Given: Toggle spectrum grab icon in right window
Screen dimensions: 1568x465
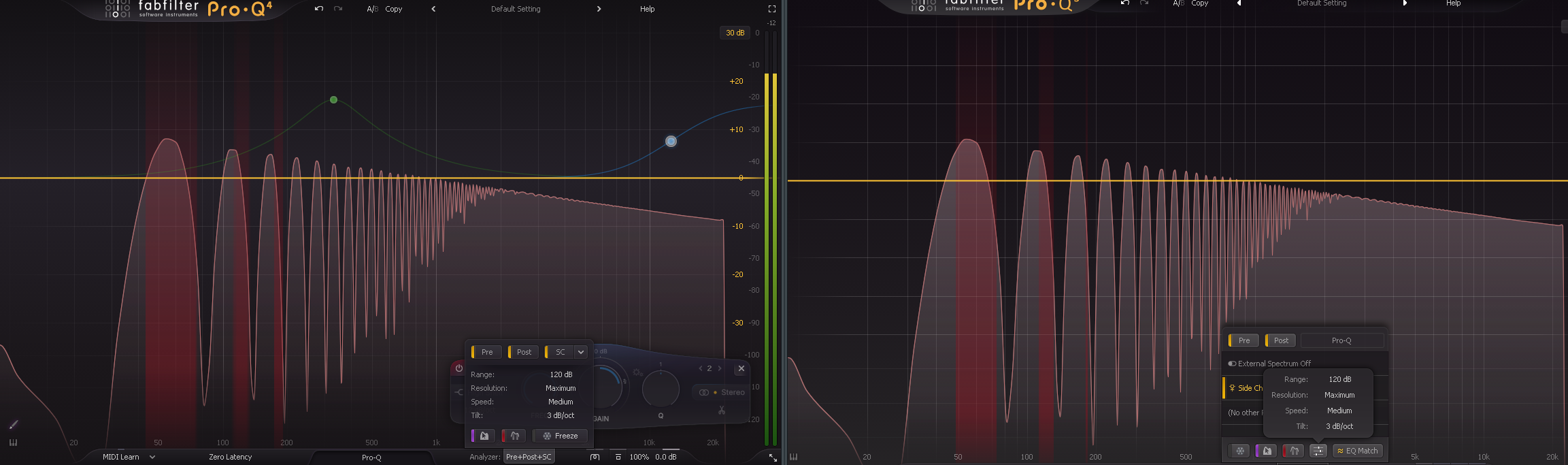Looking at the screenshot, I should 1266,451.
